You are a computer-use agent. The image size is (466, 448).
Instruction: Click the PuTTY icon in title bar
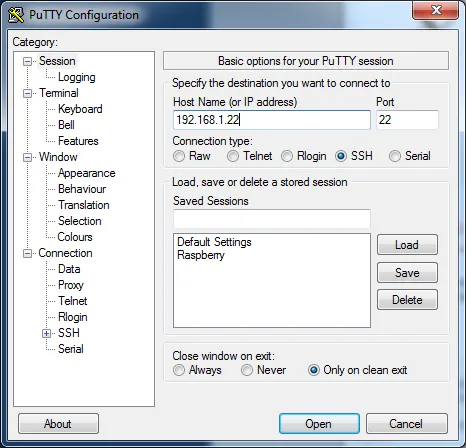[x=16, y=15]
